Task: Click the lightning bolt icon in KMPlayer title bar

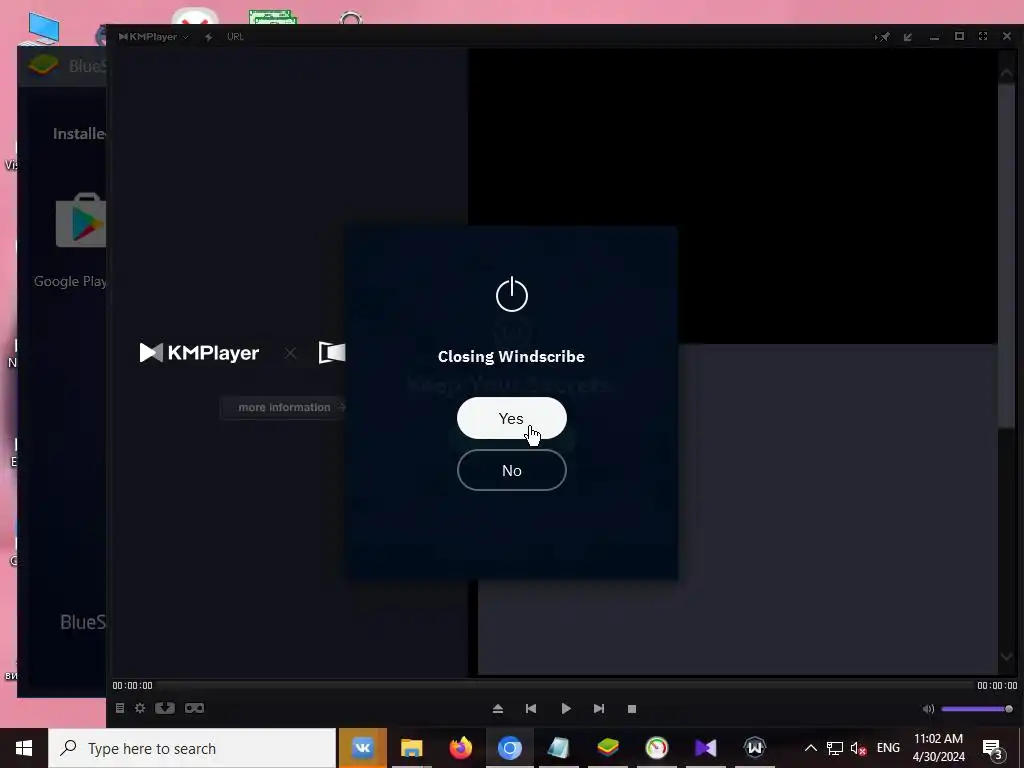Action: [x=208, y=37]
